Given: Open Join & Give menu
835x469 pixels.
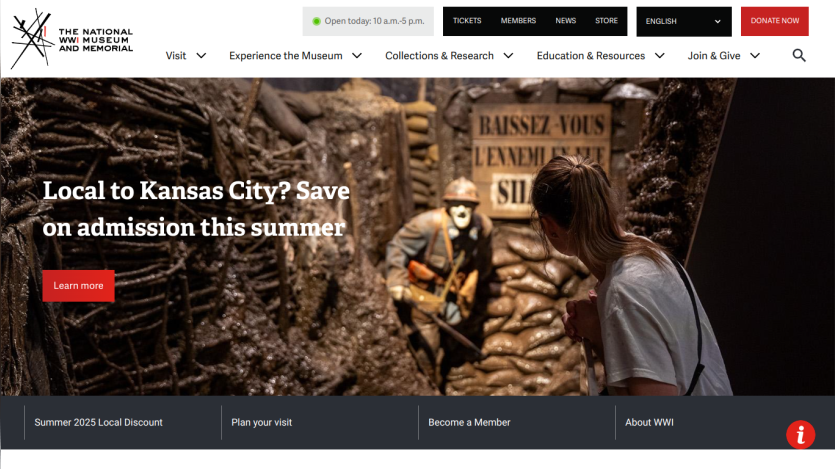Looking at the screenshot, I should pyautogui.click(x=714, y=55).
